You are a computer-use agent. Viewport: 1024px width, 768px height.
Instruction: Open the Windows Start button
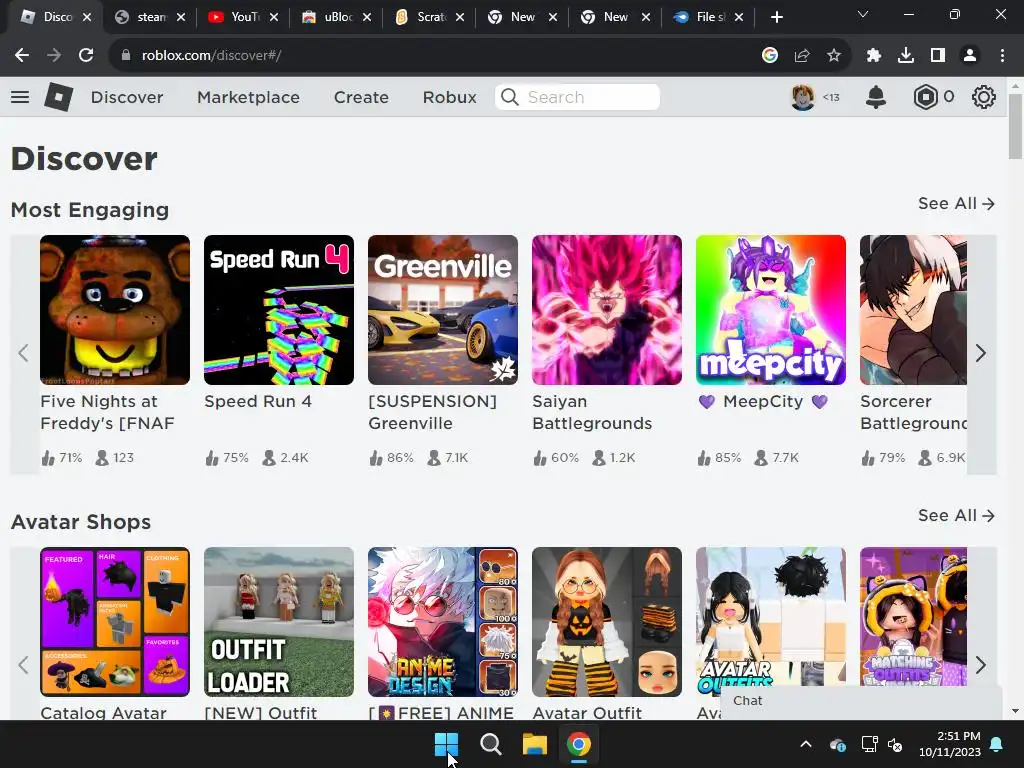447,744
